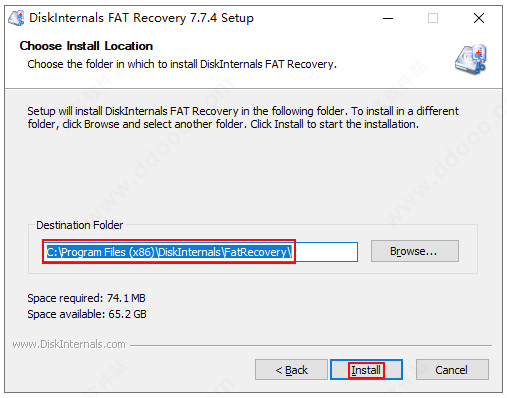Click inside the destination folder path field
This screenshot has height=398, width=507.
201,252
